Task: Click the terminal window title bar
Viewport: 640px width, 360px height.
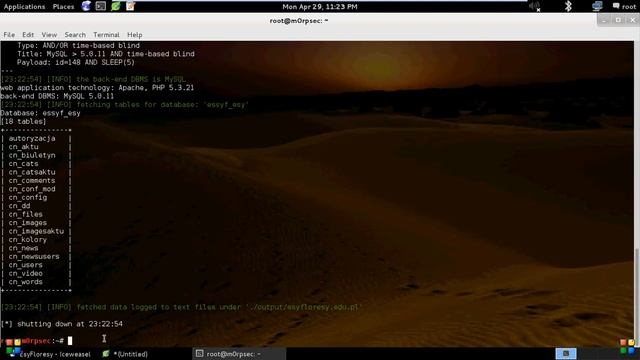Action: click(299, 20)
